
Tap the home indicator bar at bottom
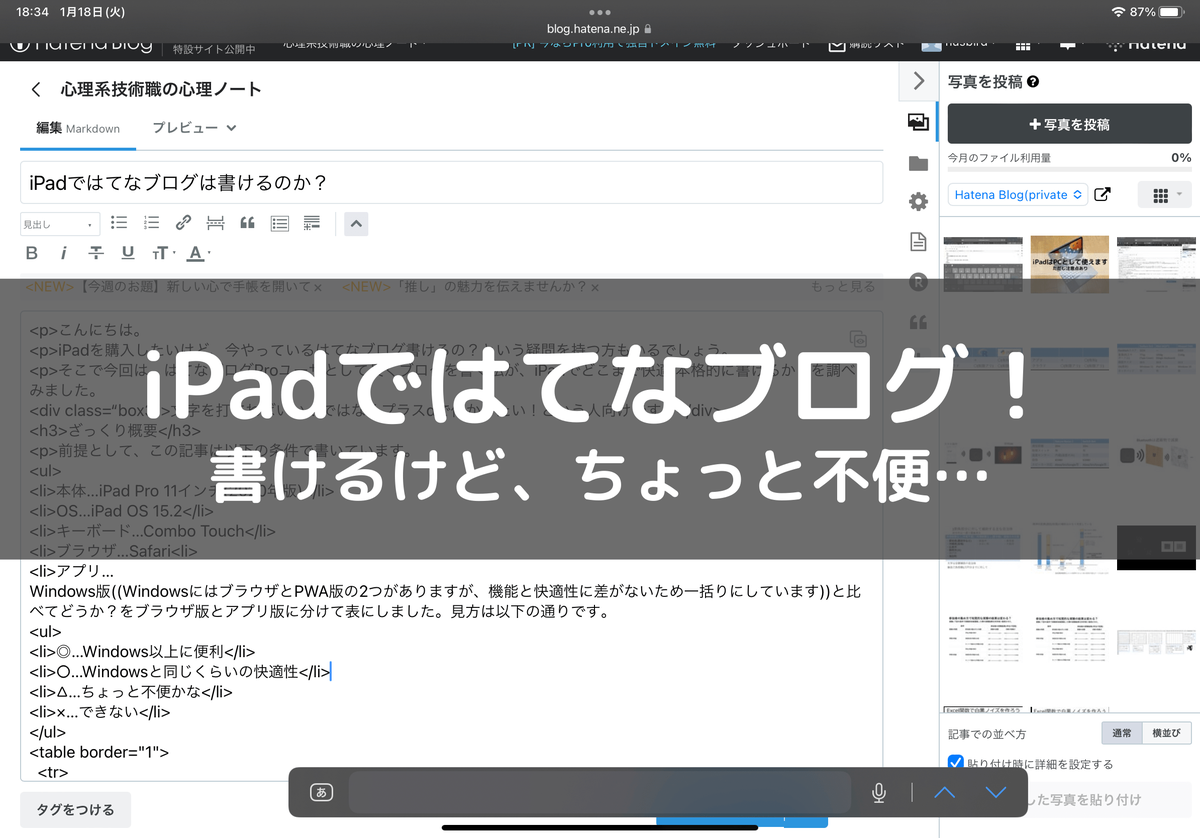pos(600,827)
